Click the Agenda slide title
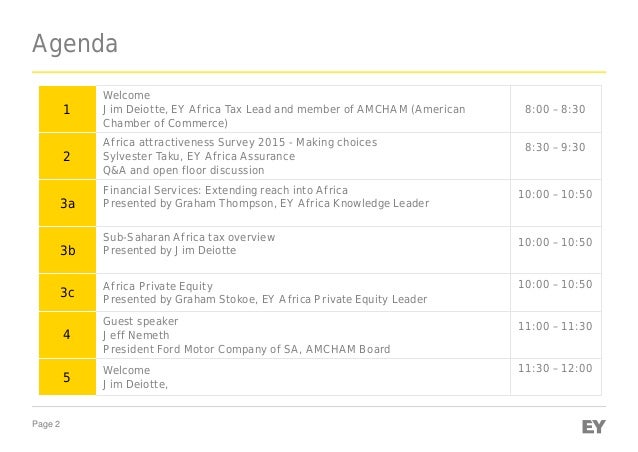 point(74,45)
